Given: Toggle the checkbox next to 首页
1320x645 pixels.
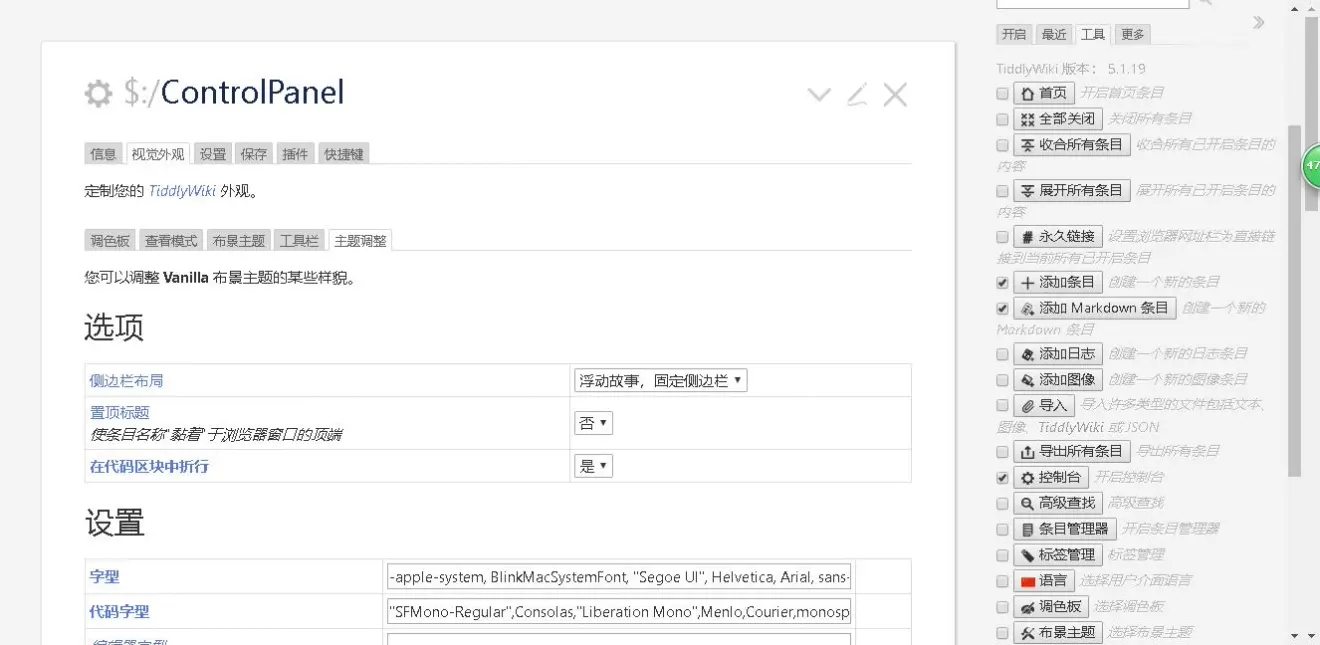Looking at the screenshot, I should click(1003, 93).
